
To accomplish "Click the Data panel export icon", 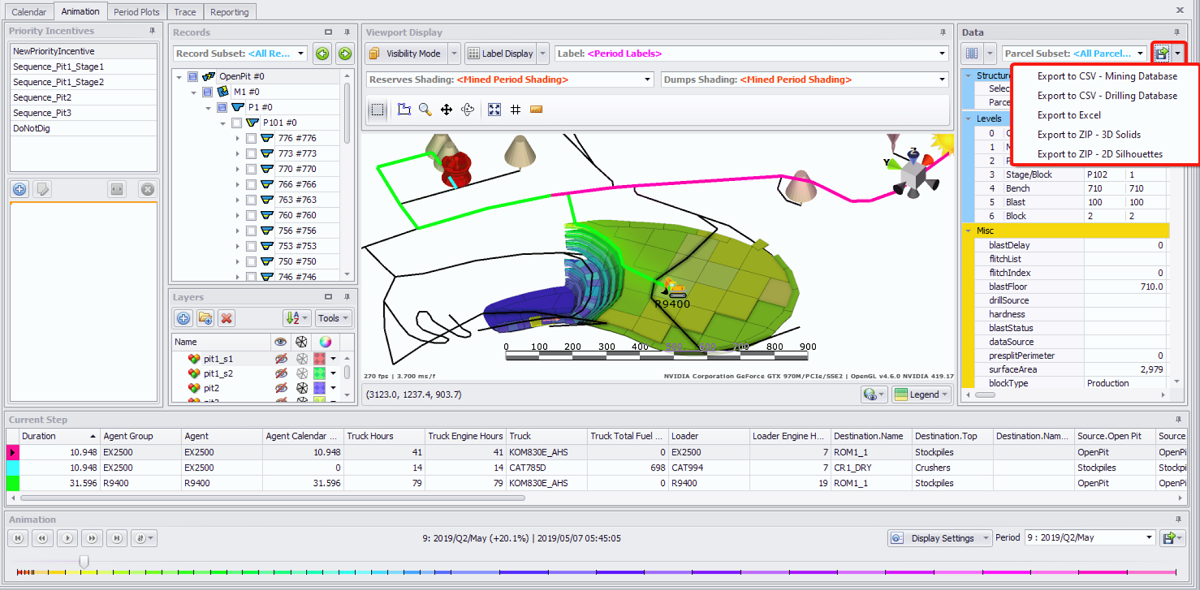I will 1162,53.
